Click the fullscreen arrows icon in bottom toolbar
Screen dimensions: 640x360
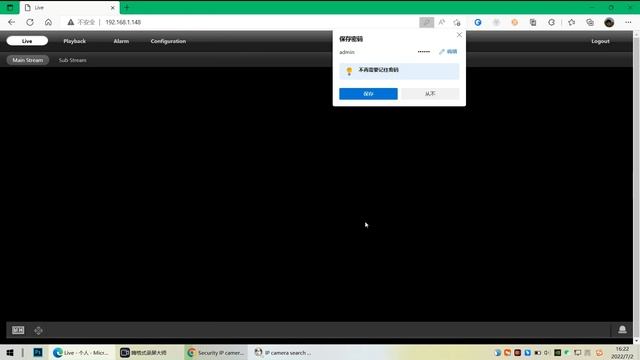pyautogui.click(x=38, y=330)
